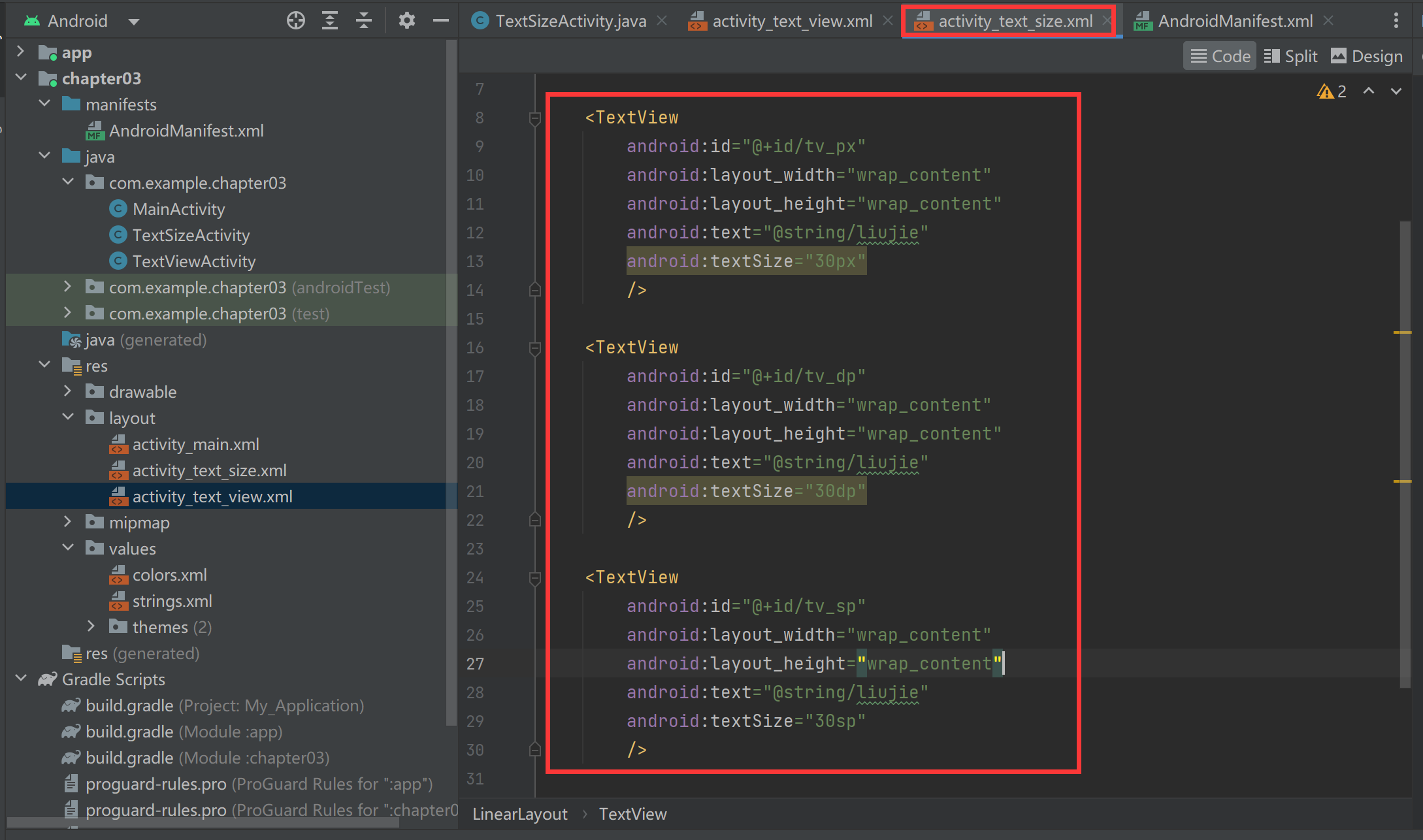Place cursor on textSize="30sp" line
The width and height of the screenshot is (1423, 840).
pos(746,721)
